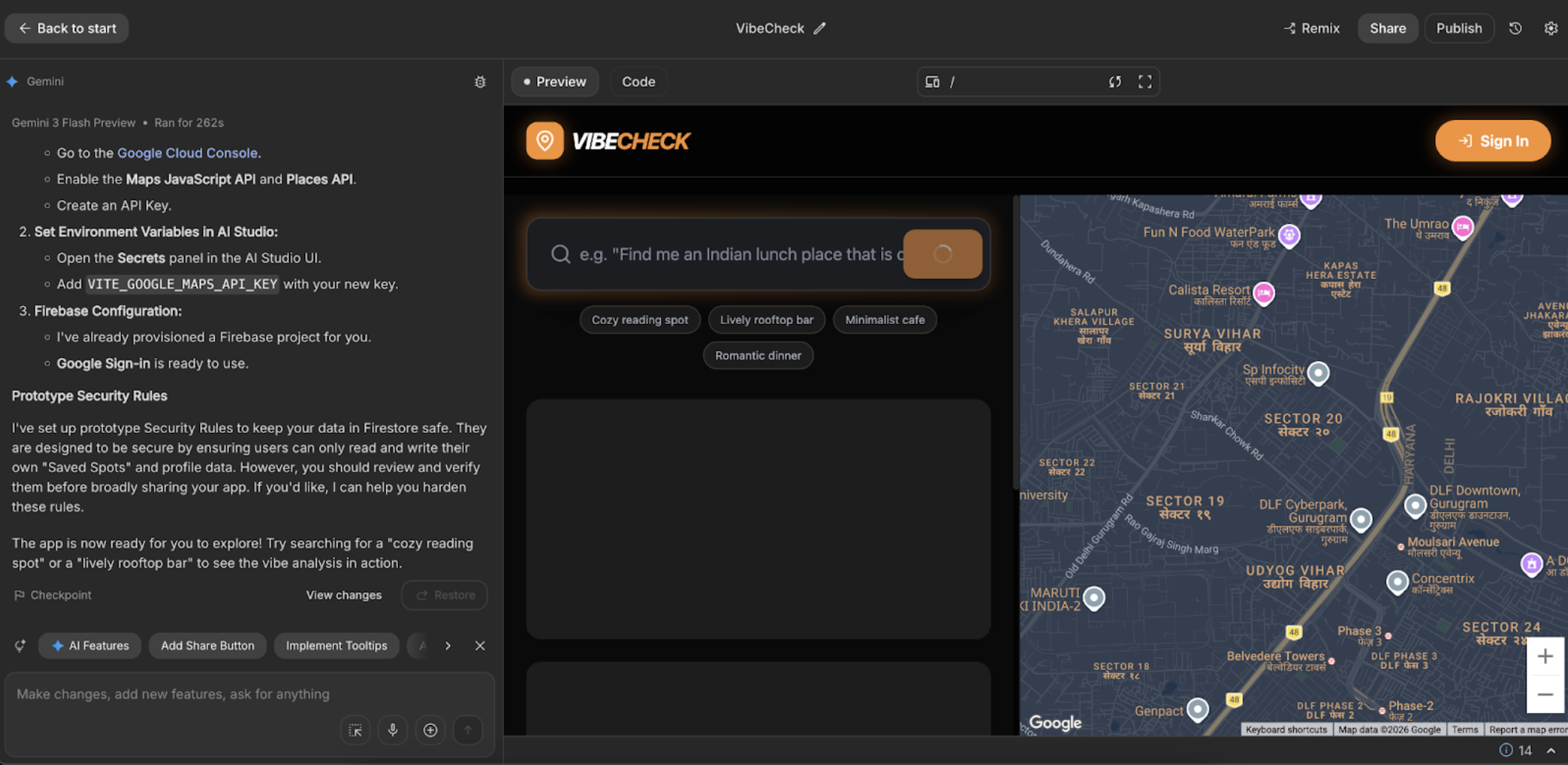Start voice input with microphone icon

[393, 730]
